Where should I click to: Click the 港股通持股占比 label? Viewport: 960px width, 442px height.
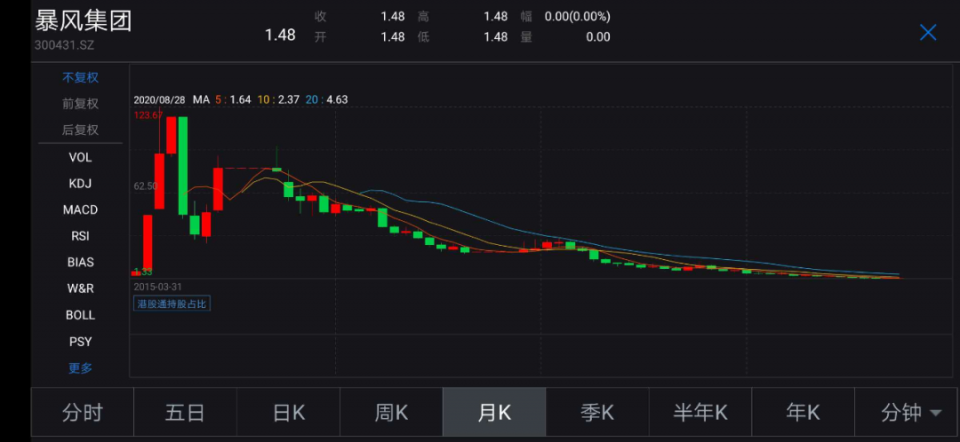(x=173, y=303)
